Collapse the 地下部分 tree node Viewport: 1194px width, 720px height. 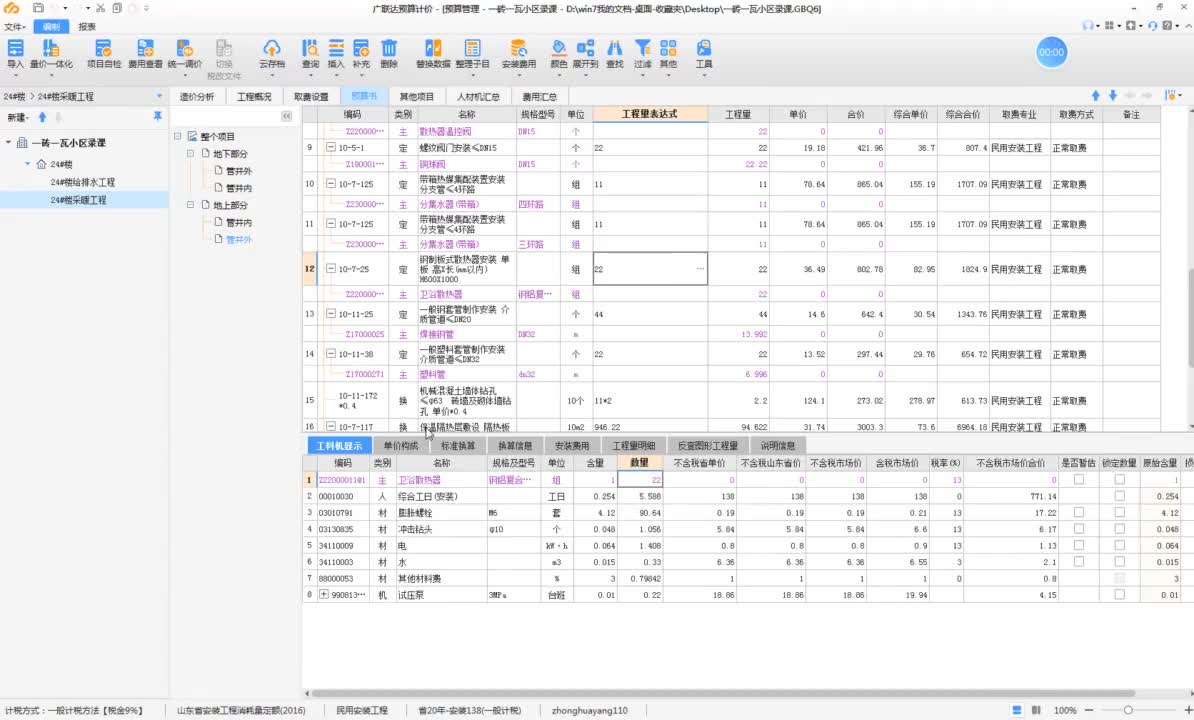click(x=190, y=153)
